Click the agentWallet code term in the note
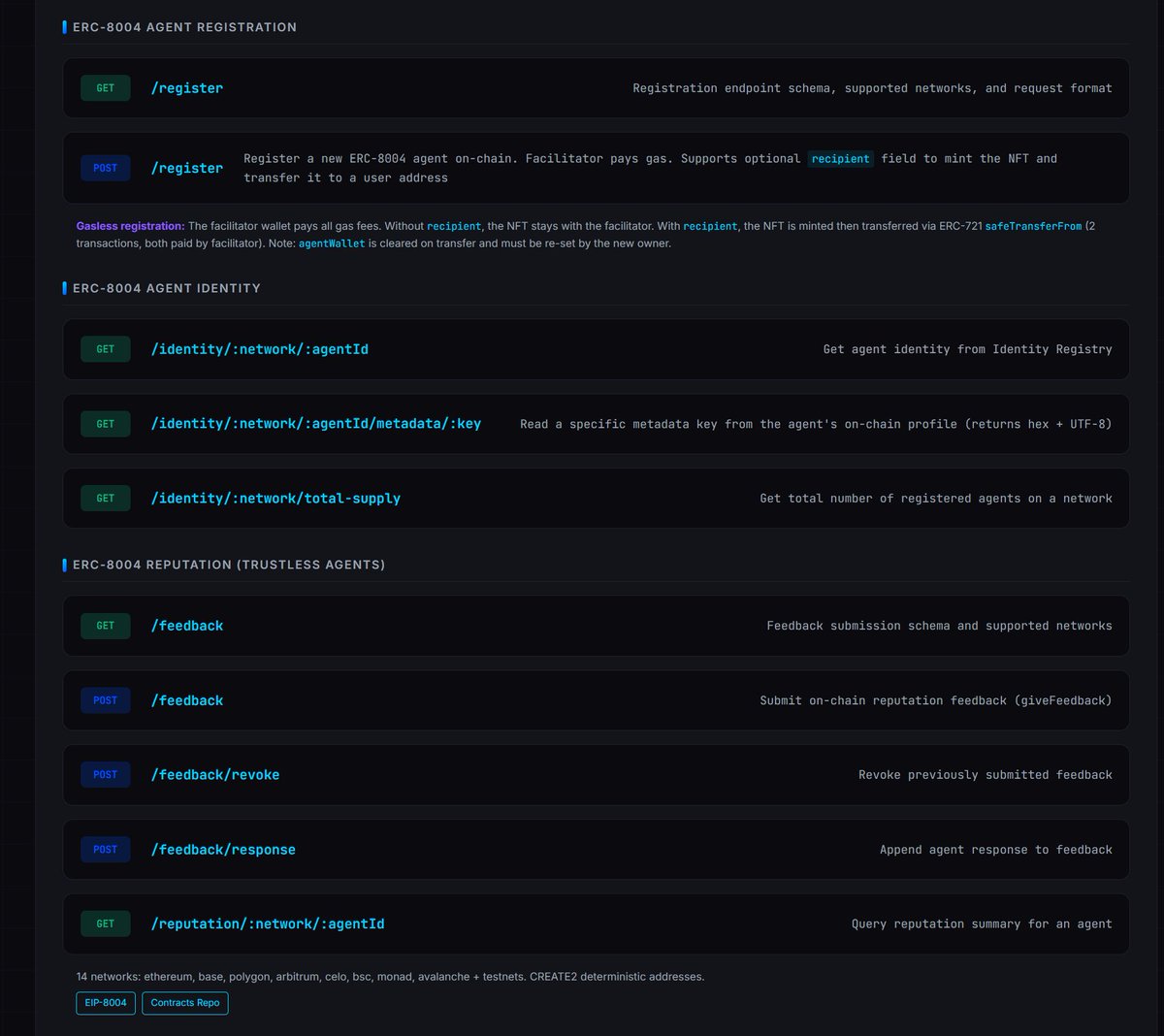This screenshot has width=1164, height=1036. 332,243
